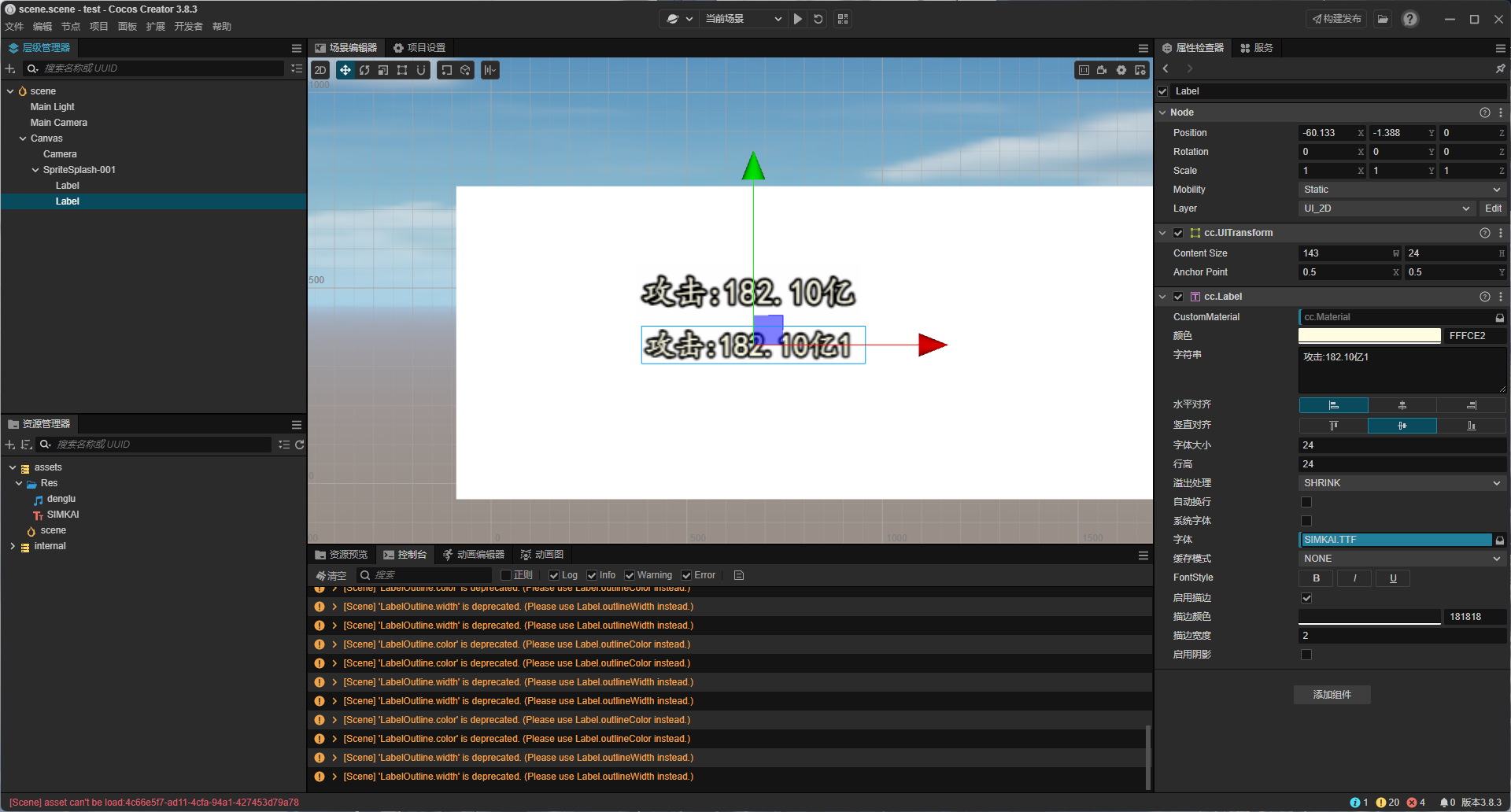
Task: Go back in inspector history
Action: coord(1166,68)
